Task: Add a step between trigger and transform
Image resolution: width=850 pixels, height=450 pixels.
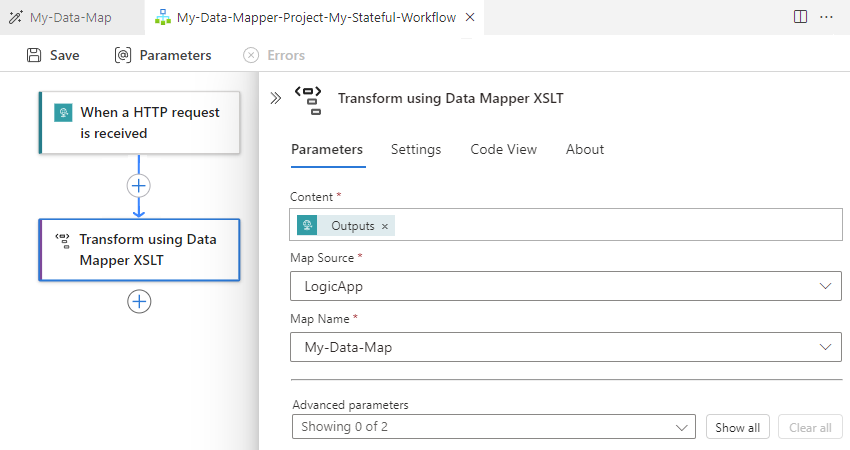Action: point(139,185)
